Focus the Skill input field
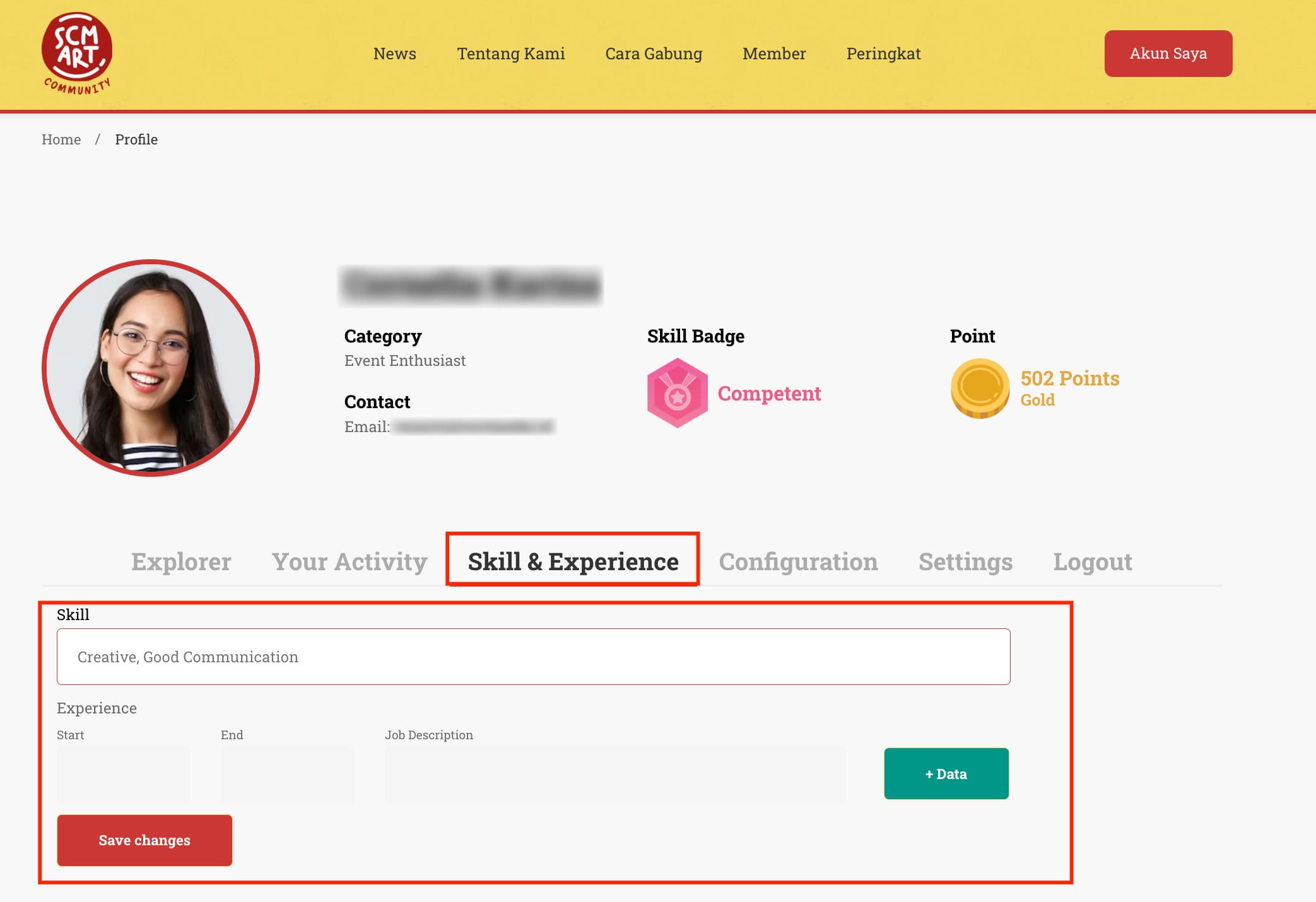Image resolution: width=1316 pixels, height=902 pixels. click(533, 657)
